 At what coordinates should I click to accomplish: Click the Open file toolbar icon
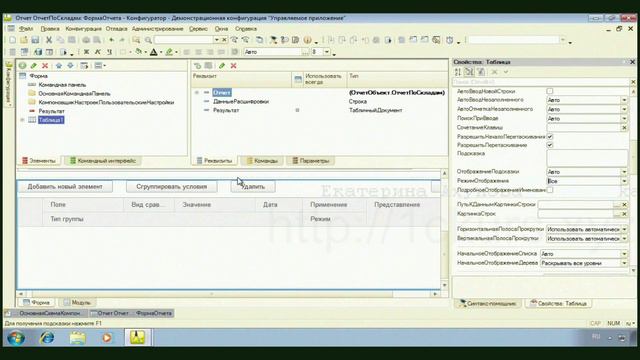pyautogui.click(x=24, y=40)
